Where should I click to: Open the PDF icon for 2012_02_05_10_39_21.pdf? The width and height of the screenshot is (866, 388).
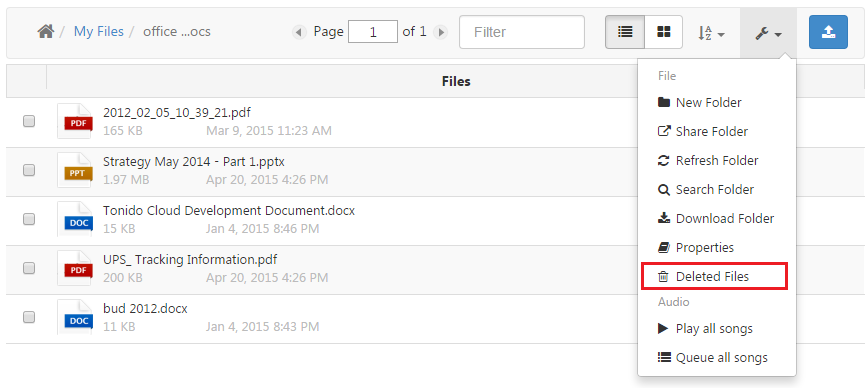(75, 121)
